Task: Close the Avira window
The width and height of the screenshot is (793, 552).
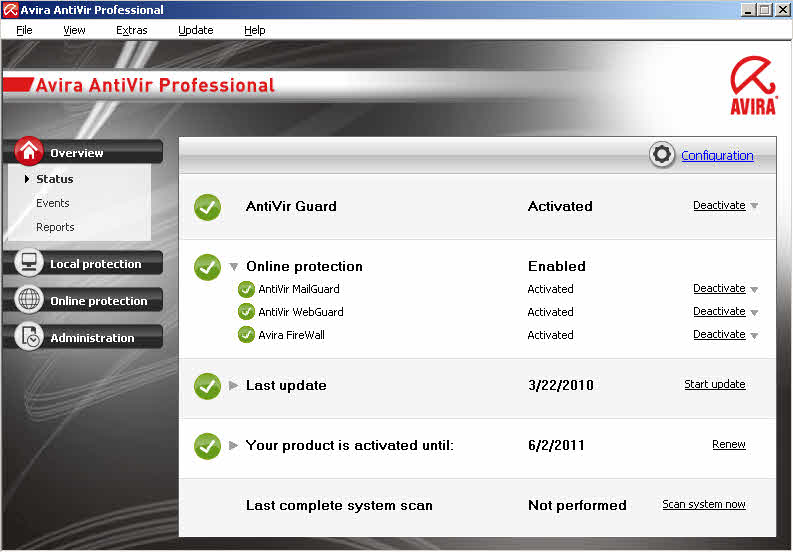Action: pos(781,10)
